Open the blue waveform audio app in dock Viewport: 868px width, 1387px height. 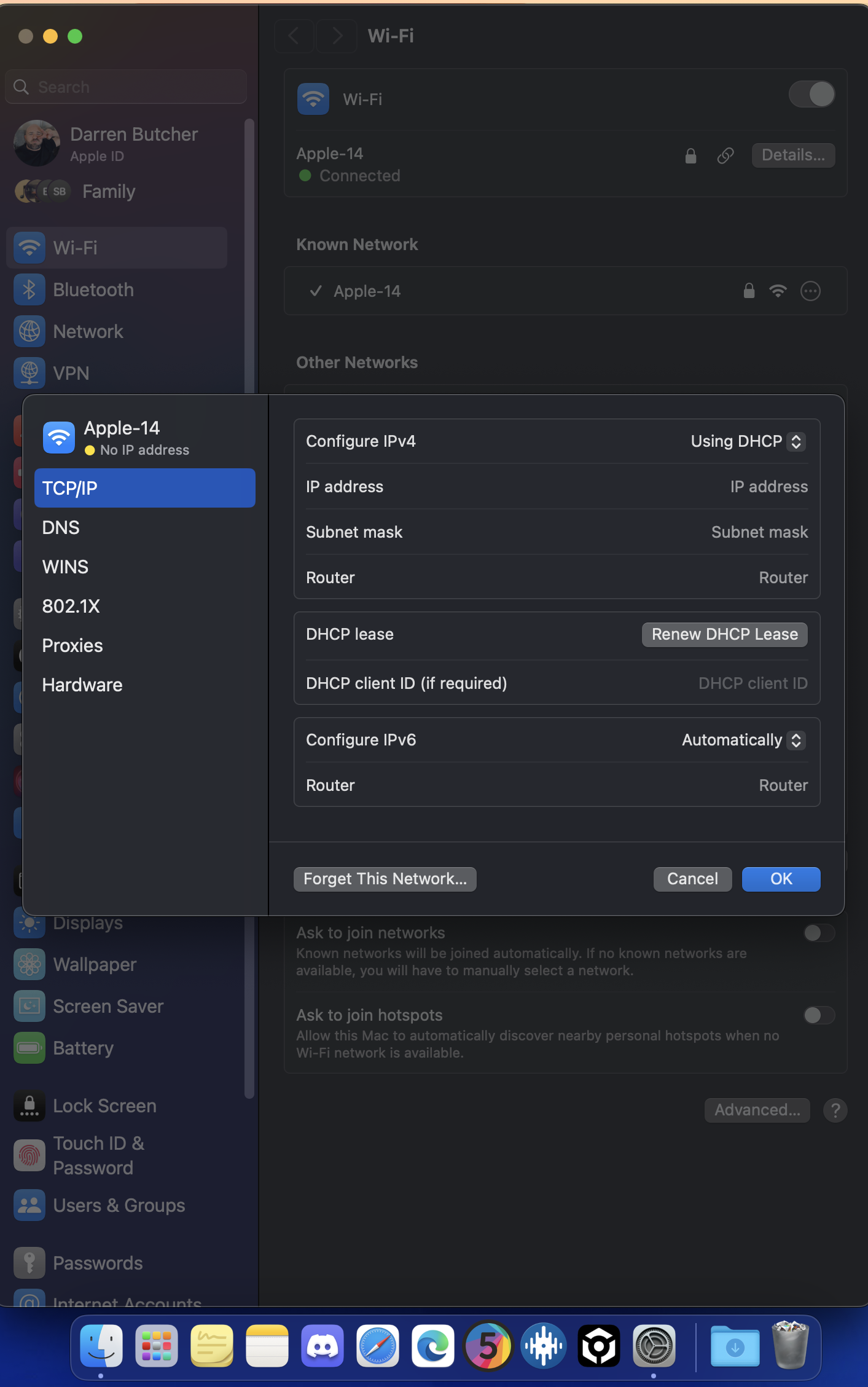pos(544,1346)
